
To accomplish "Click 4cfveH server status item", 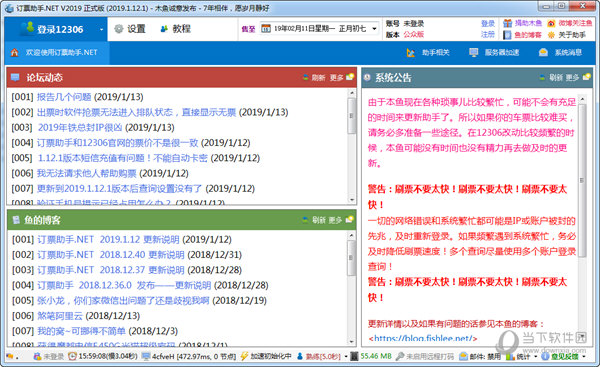I will pyautogui.click(x=189, y=356).
